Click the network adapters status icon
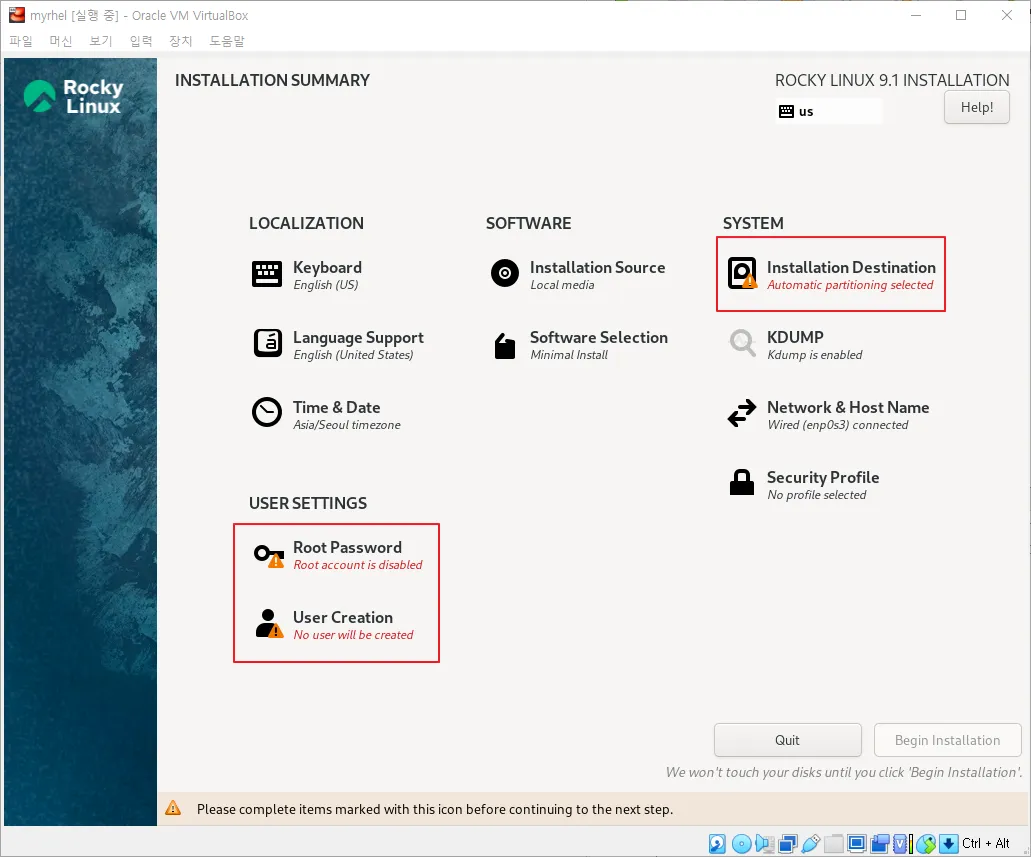1031x857 pixels. [x=788, y=843]
